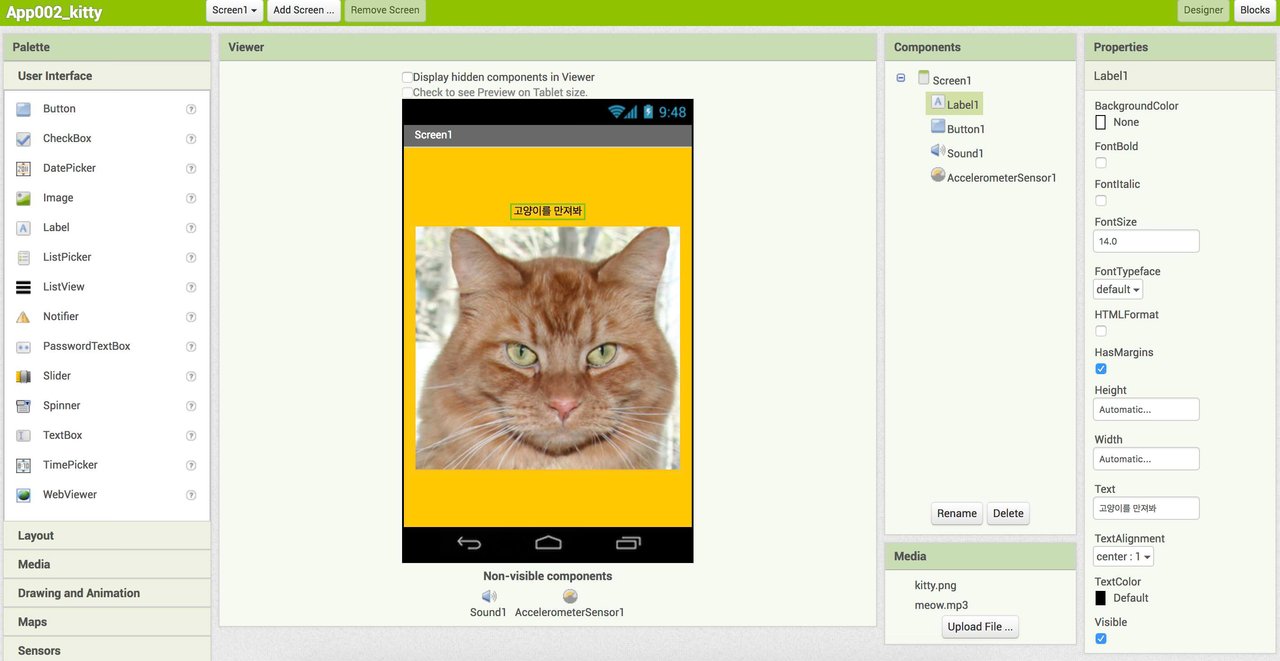This screenshot has height=661, width=1280.
Task: Click the phone's back navigation icon
Action: 469,543
